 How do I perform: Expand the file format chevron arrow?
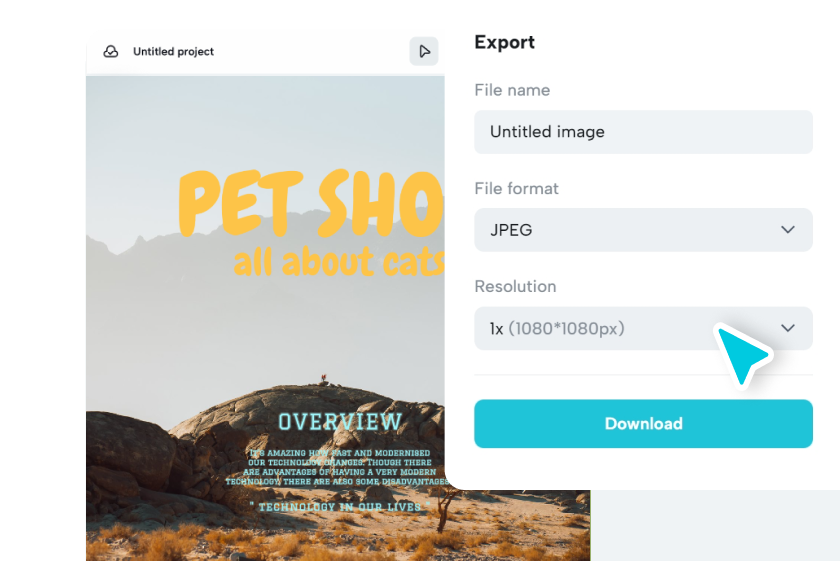tap(788, 230)
